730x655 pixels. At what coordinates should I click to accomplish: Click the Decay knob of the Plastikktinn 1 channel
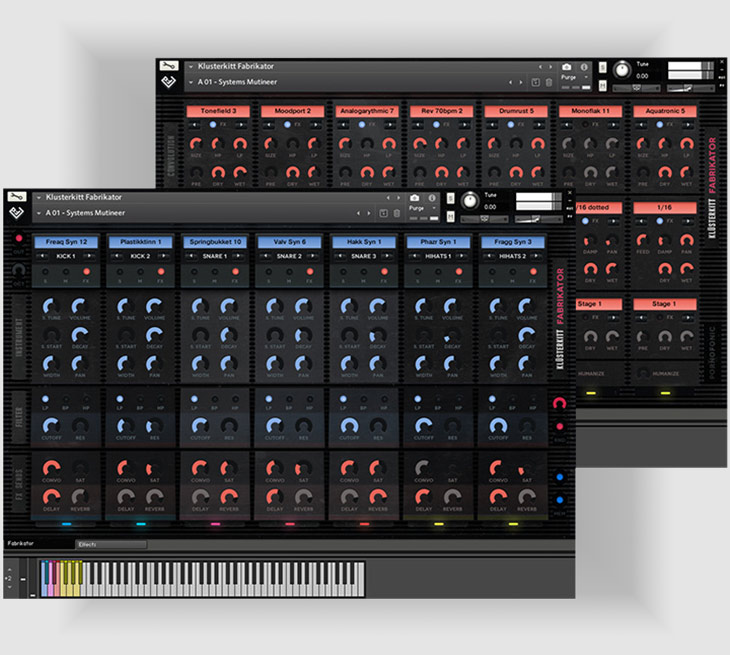click(x=154, y=335)
